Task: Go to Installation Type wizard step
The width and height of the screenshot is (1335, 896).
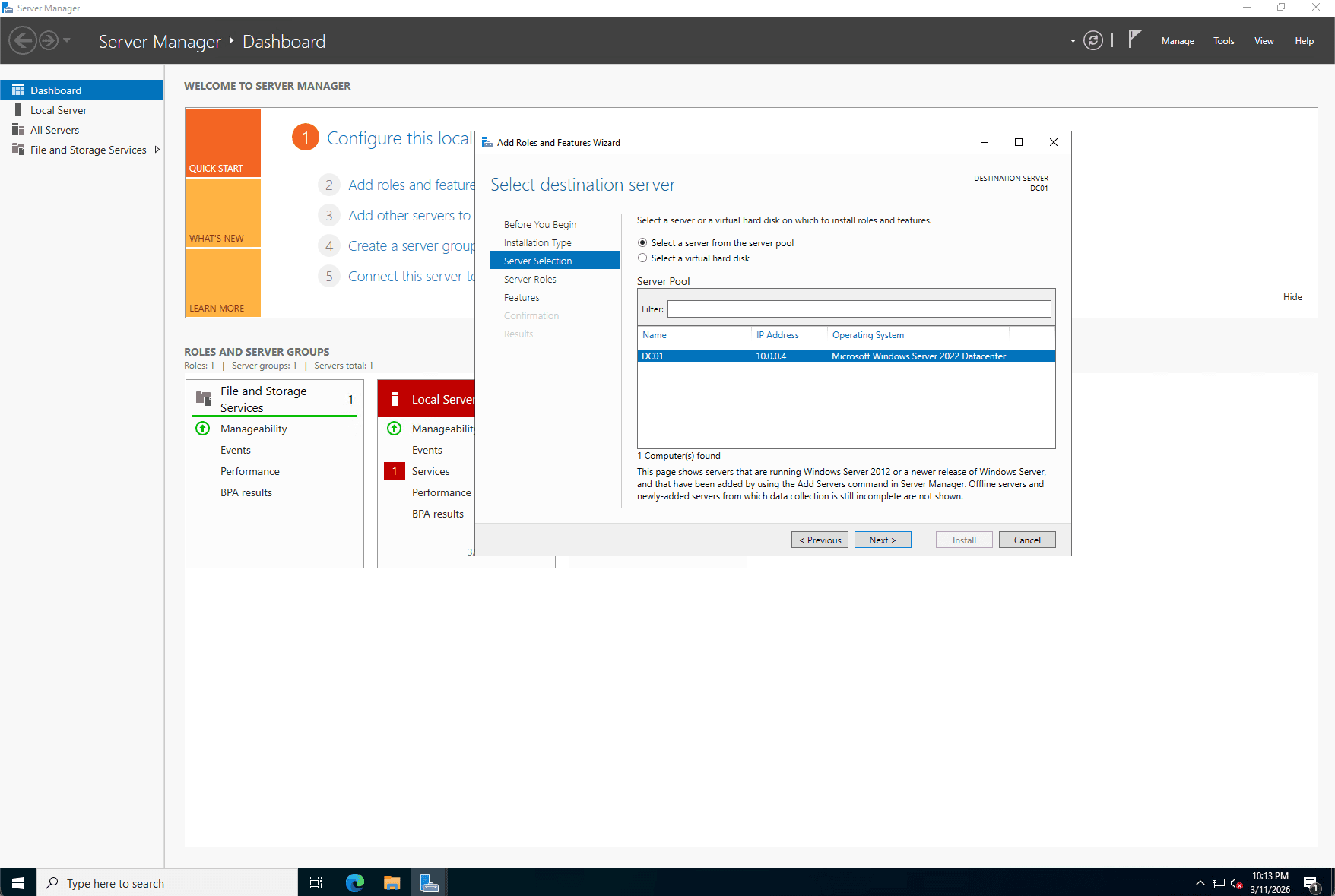Action: tap(537, 242)
